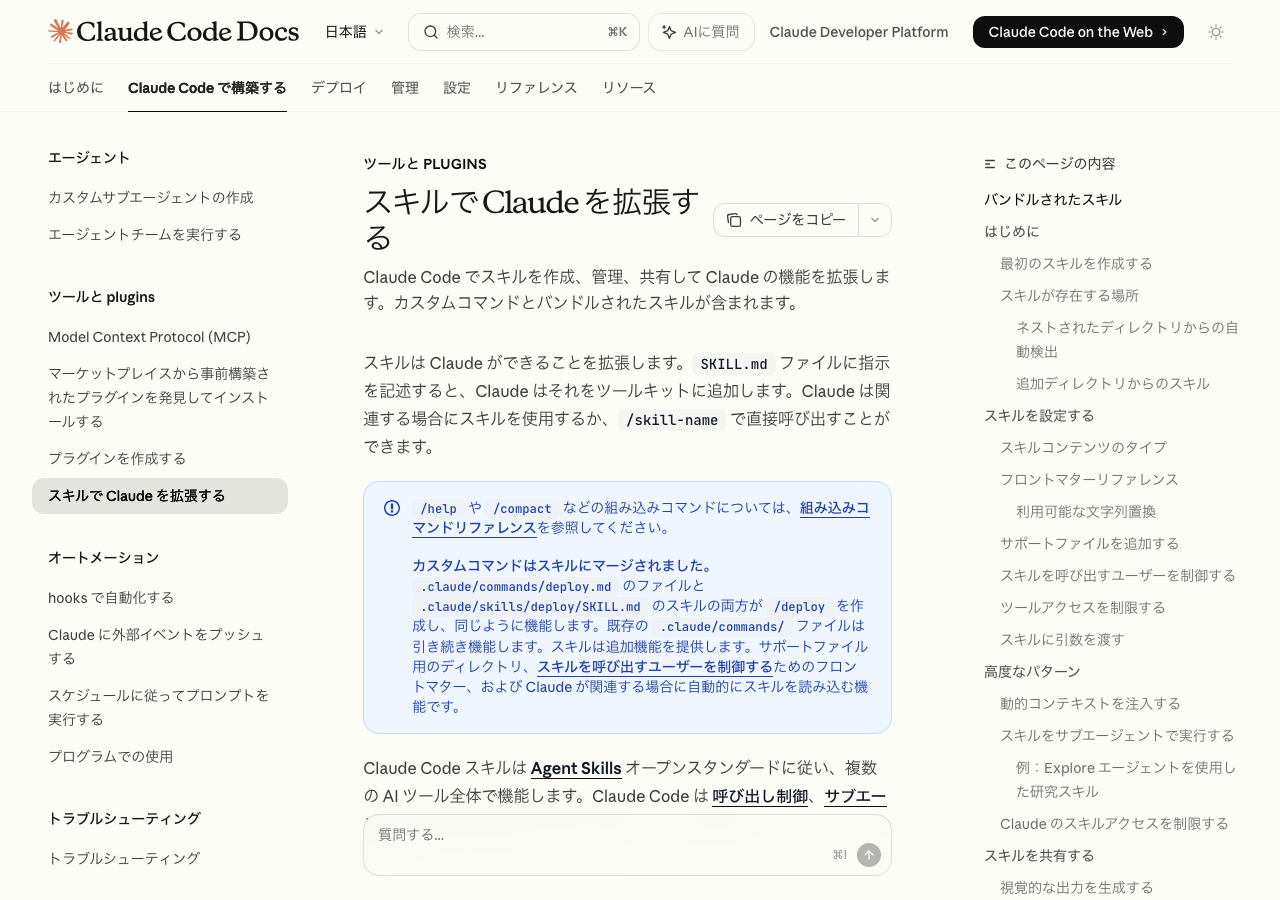Image resolution: width=1280 pixels, height=900 pixels.
Task: Click the 質問する input field
Action: pos(600,835)
